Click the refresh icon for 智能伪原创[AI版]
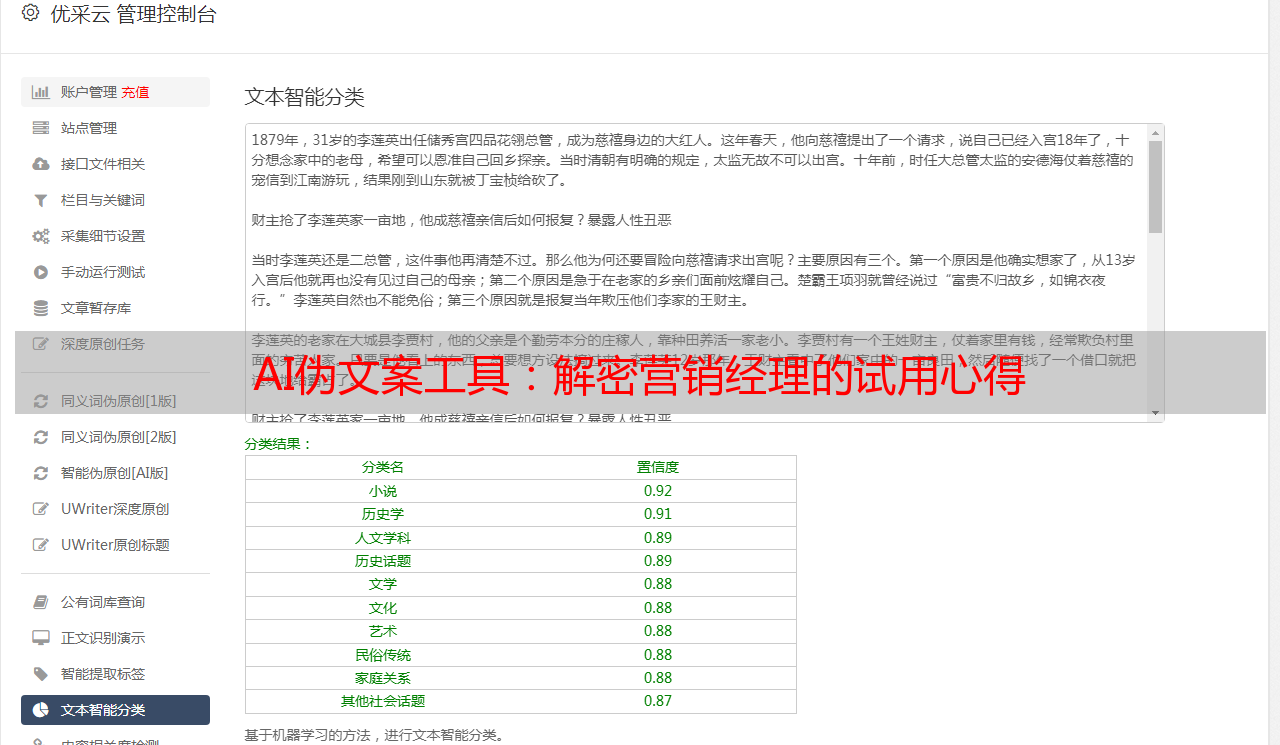1280x745 pixels. coord(41,473)
